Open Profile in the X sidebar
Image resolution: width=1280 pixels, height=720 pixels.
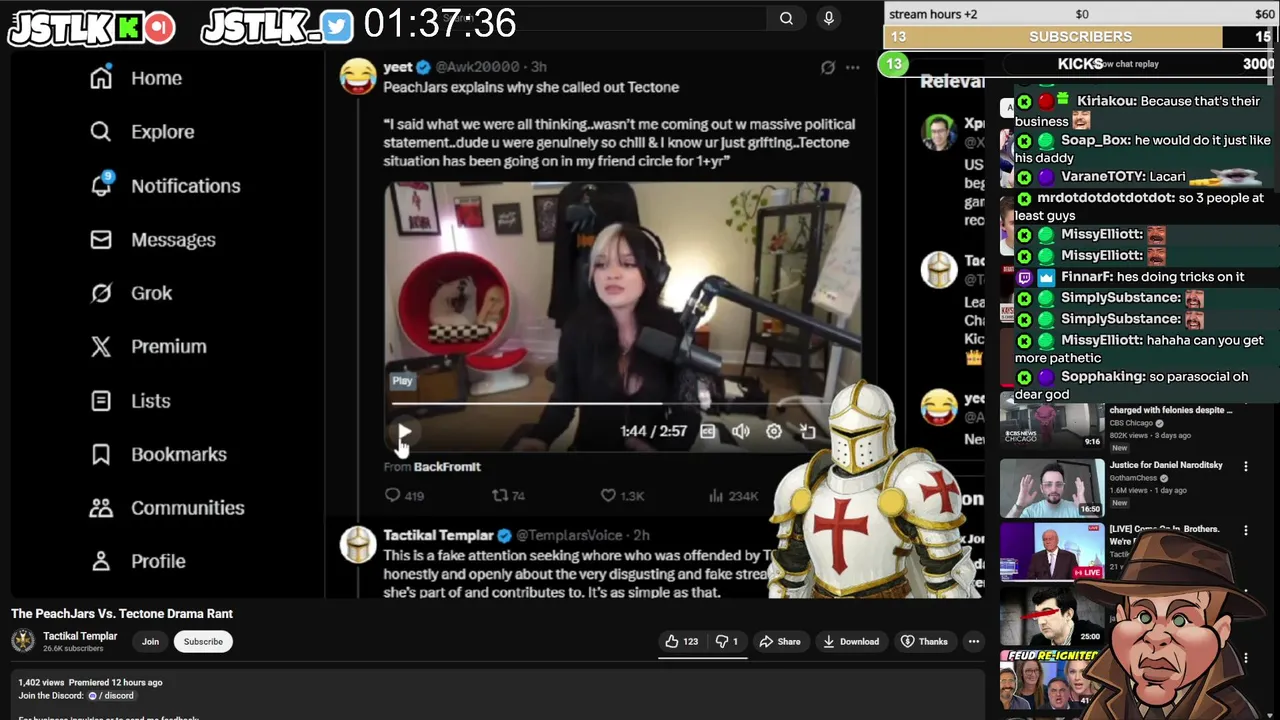click(x=137, y=561)
